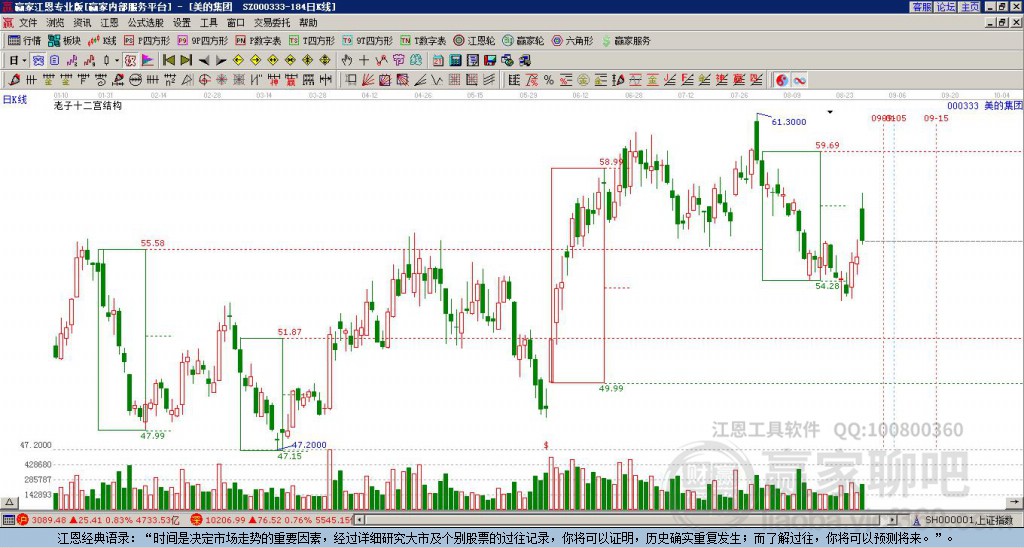Step forward with black right arrow

click(x=221, y=60)
